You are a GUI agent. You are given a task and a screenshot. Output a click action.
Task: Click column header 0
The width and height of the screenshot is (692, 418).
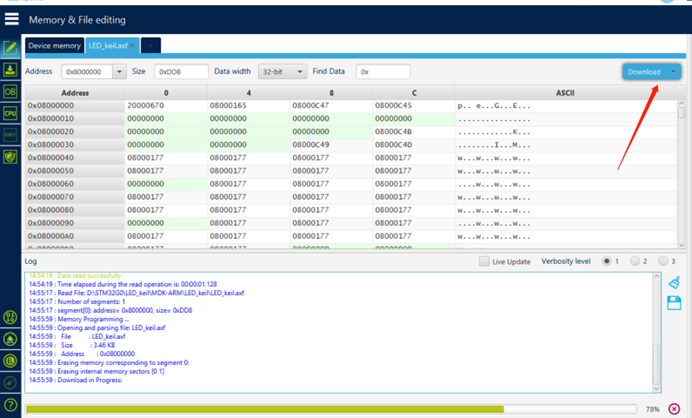[166, 93]
